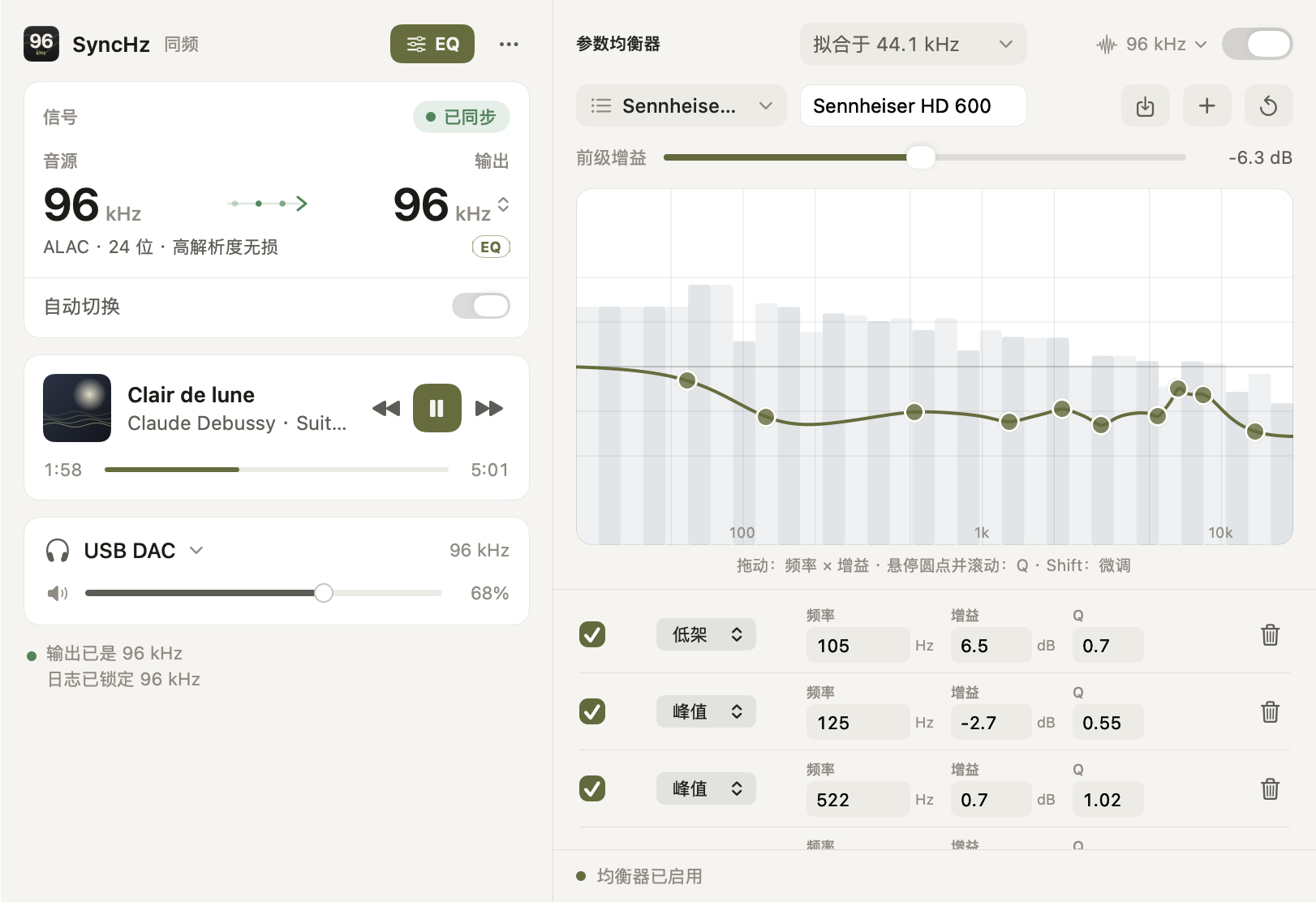Click the Q field showing 1.02
Screen dimensions: 1316x902
(x=1108, y=800)
